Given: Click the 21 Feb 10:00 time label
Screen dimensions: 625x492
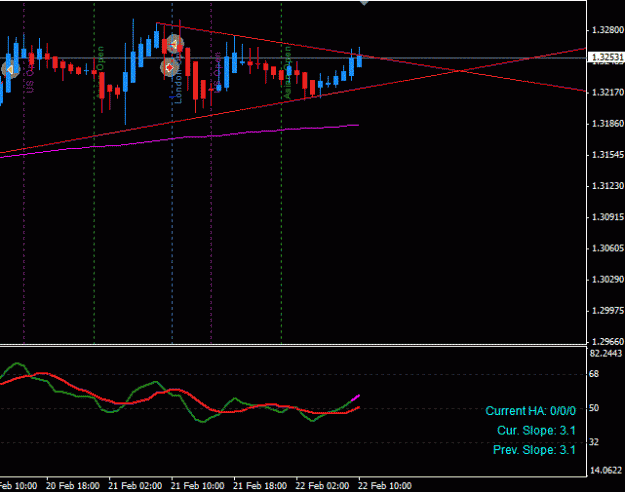Looking at the screenshot, I should point(197,486).
